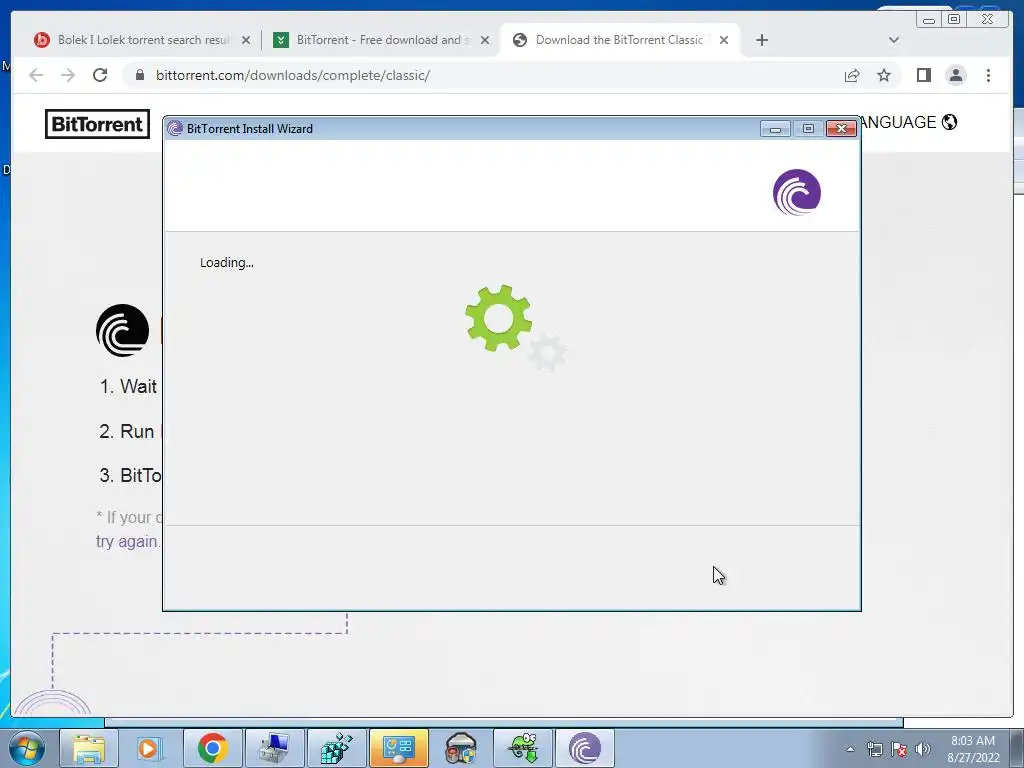Open the Chrome three-dot menu

988,75
